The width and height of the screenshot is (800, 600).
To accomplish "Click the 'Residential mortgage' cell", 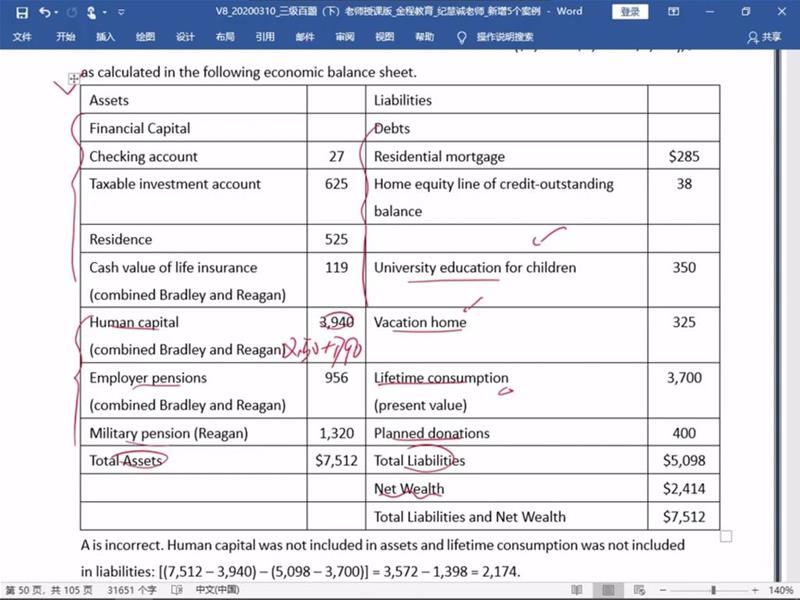I will point(507,156).
